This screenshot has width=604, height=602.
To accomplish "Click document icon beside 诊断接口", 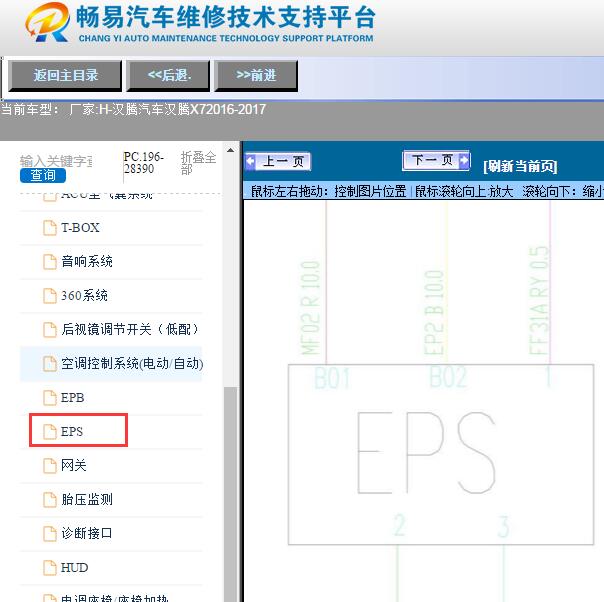I will click(50, 533).
